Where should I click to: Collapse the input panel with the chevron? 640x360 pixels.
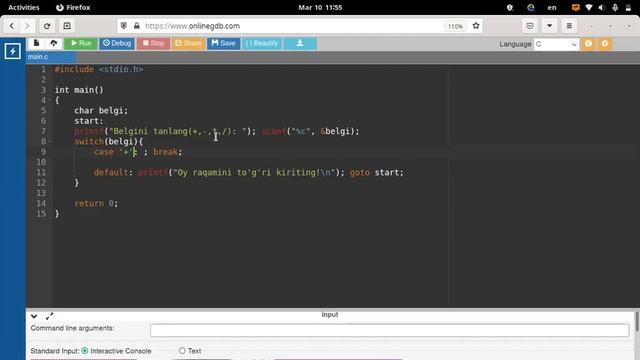34,316
